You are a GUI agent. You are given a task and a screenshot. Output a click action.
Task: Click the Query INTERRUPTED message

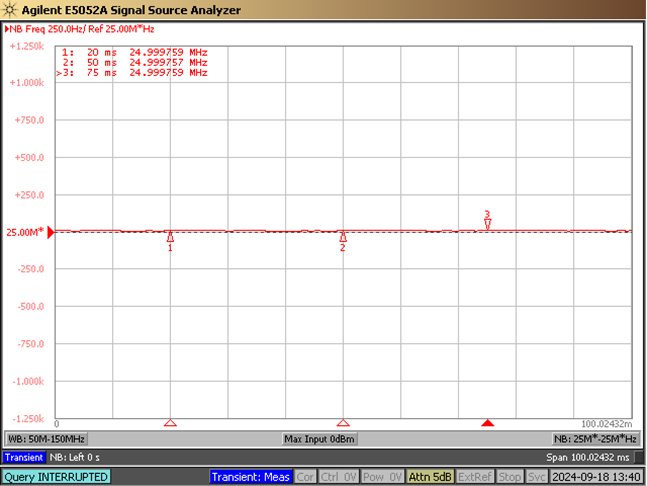click(56, 477)
